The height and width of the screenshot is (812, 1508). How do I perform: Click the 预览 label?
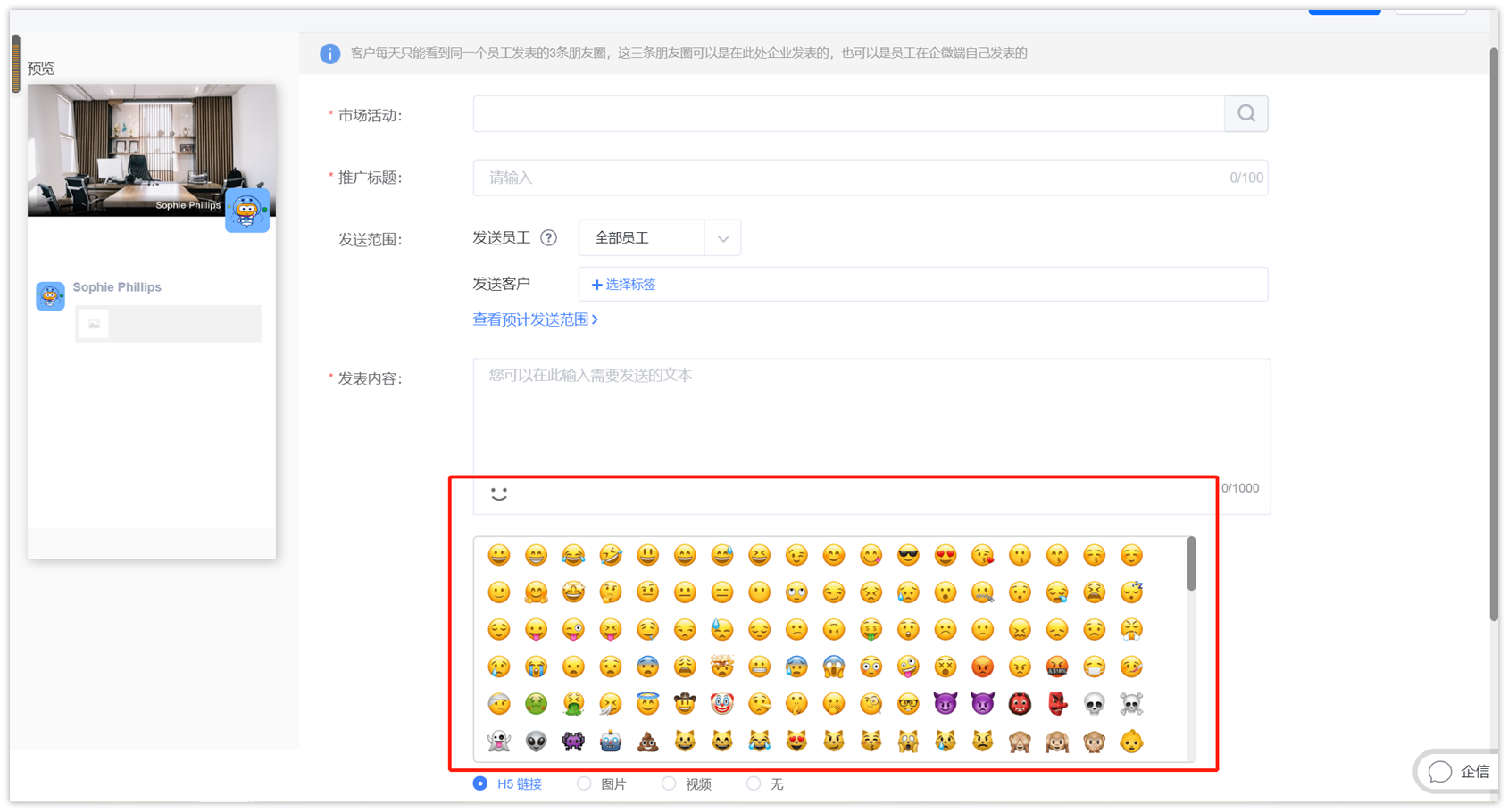41,69
